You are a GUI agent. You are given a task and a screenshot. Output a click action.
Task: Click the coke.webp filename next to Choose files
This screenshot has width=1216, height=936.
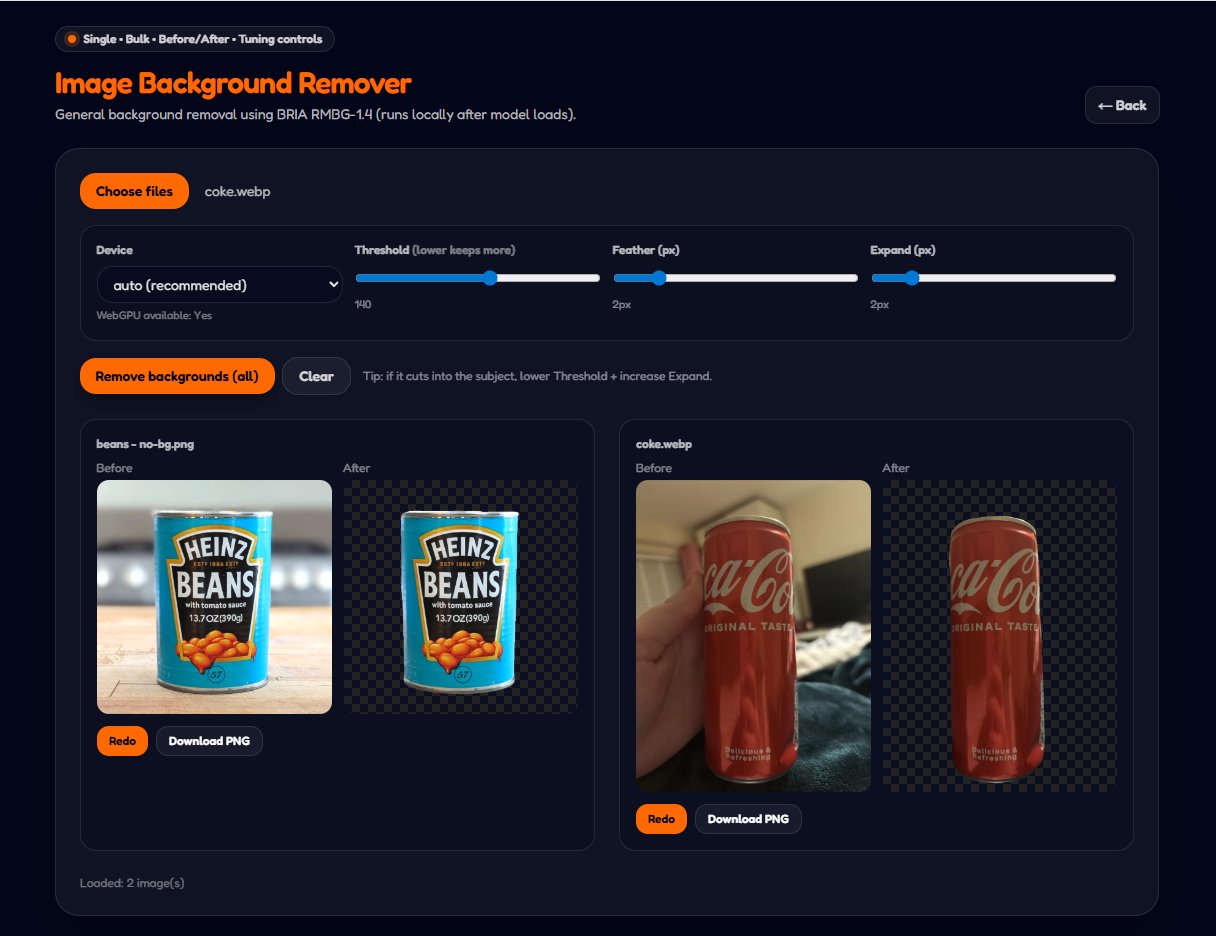coord(237,191)
